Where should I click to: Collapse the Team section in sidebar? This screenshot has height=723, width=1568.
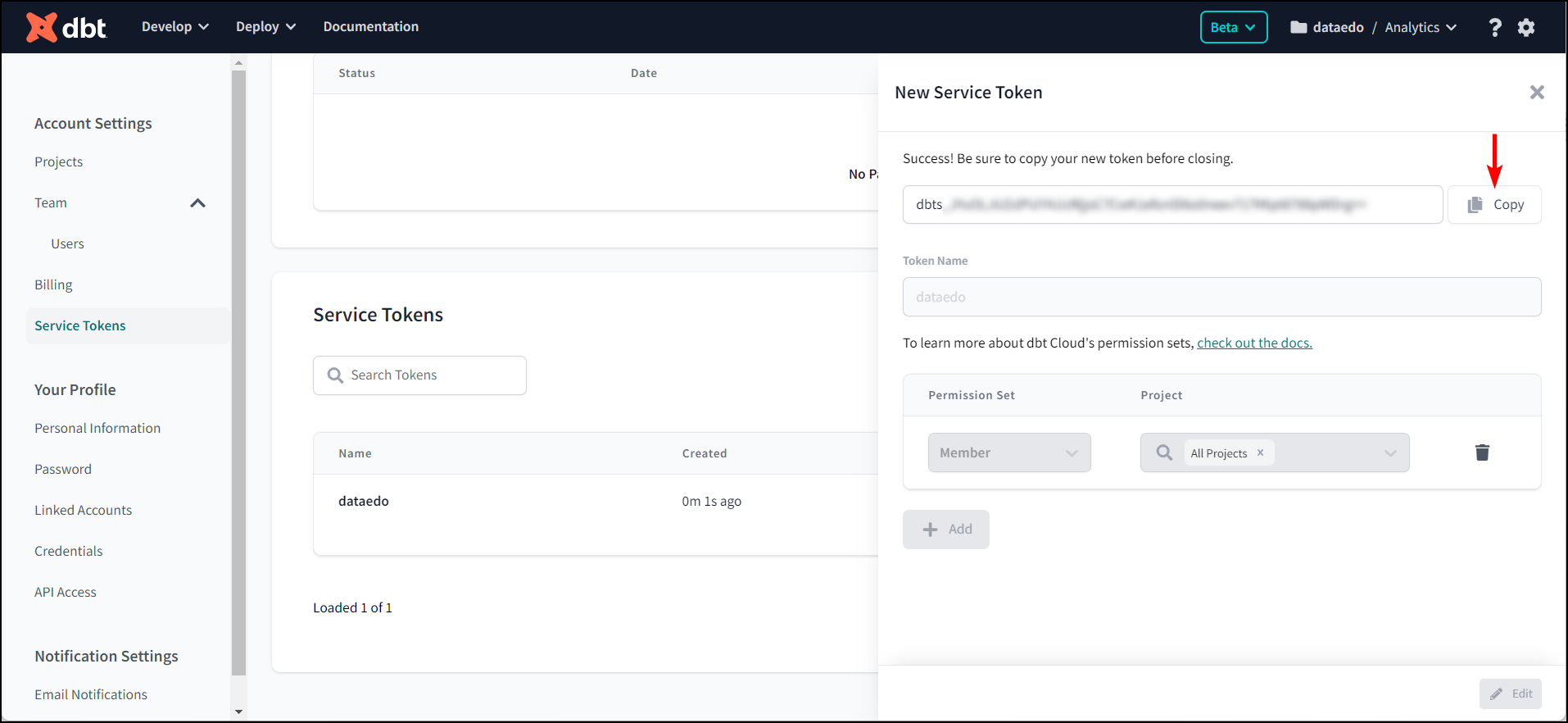tap(197, 203)
